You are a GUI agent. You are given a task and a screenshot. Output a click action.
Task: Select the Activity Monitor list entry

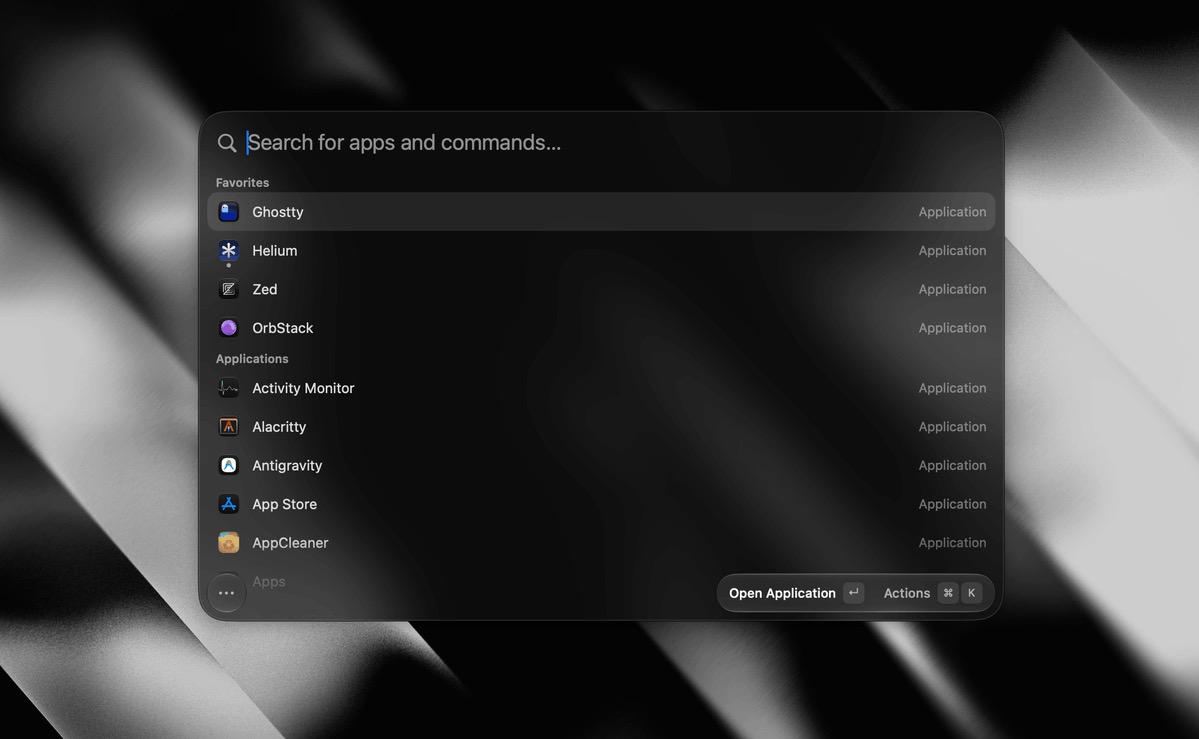[x=601, y=388]
